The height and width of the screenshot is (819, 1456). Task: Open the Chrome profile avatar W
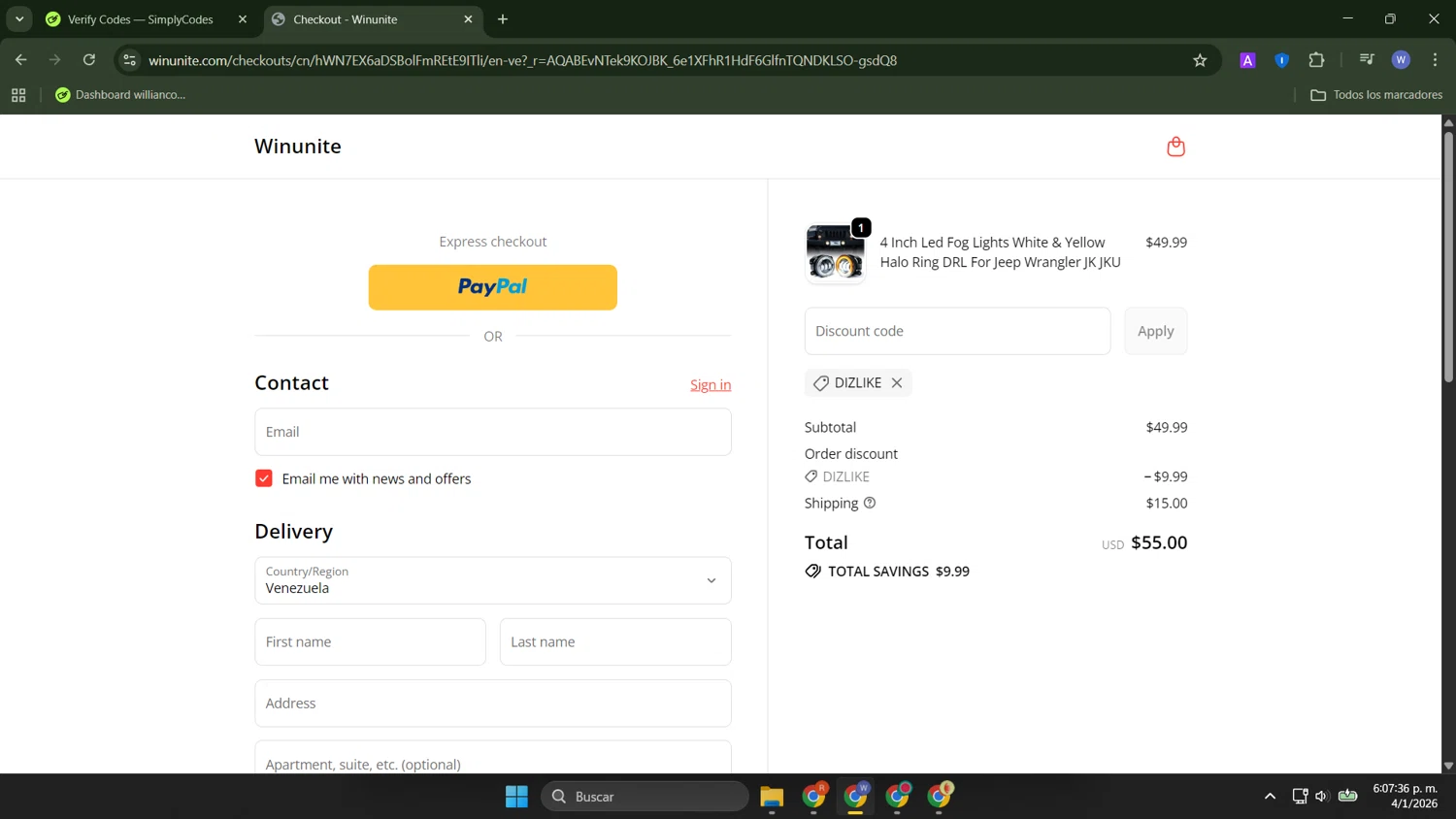1401,60
